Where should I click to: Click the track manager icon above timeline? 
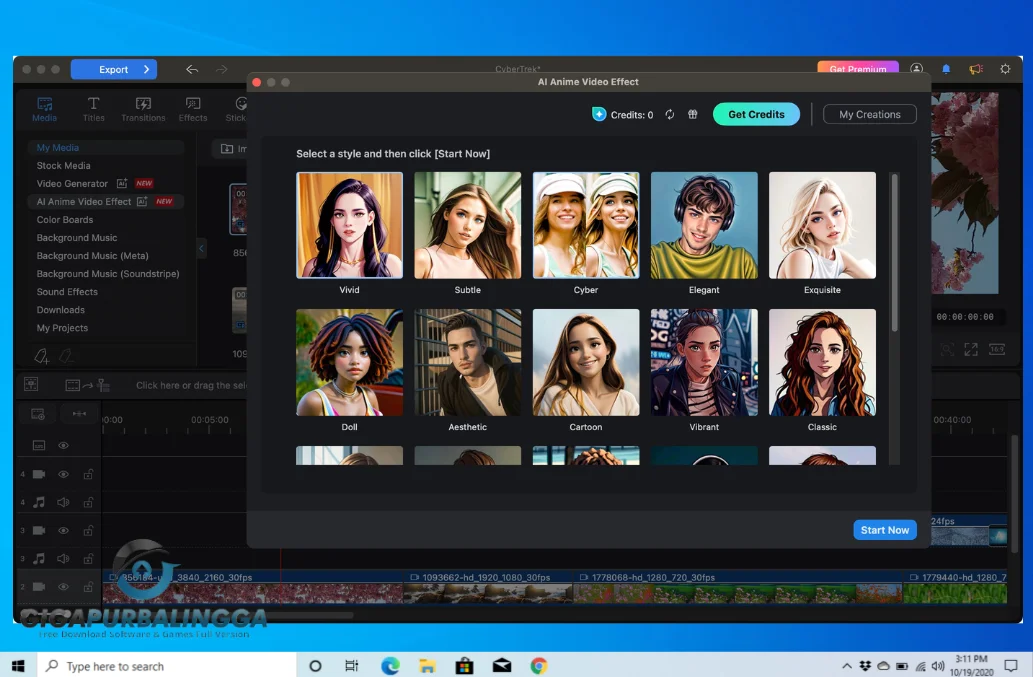31,385
